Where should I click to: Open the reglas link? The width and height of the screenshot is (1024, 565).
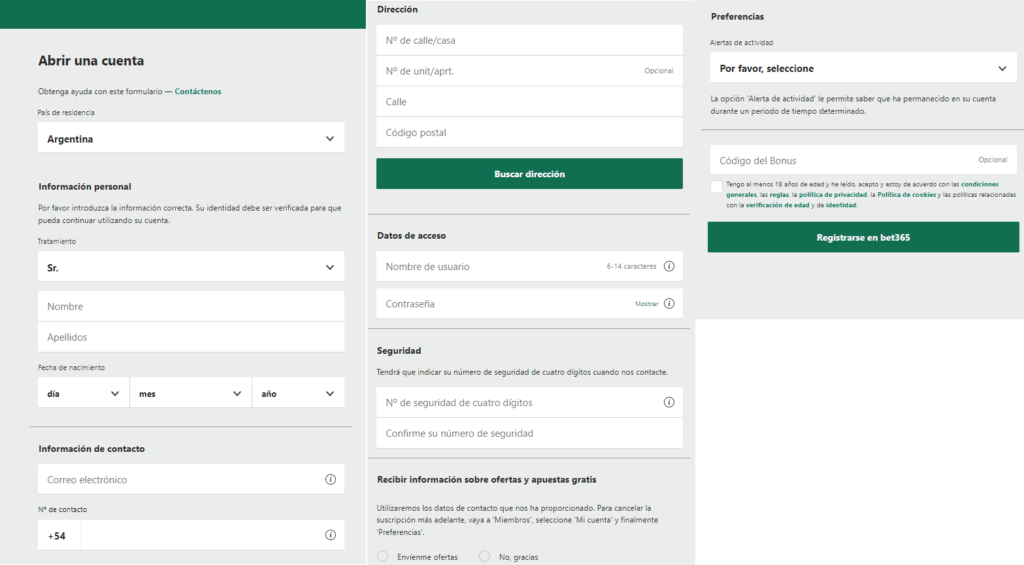click(x=779, y=195)
